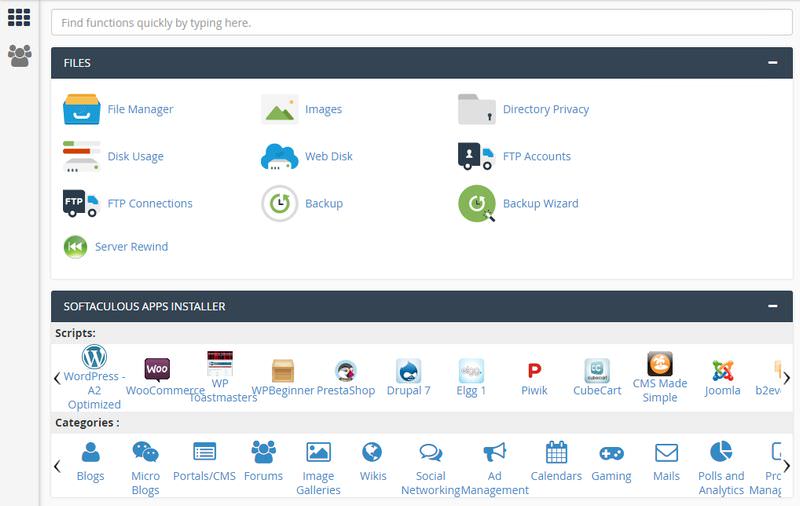This screenshot has height=506, width=800.
Task: Click the Backup clock icon
Action: (x=280, y=204)
